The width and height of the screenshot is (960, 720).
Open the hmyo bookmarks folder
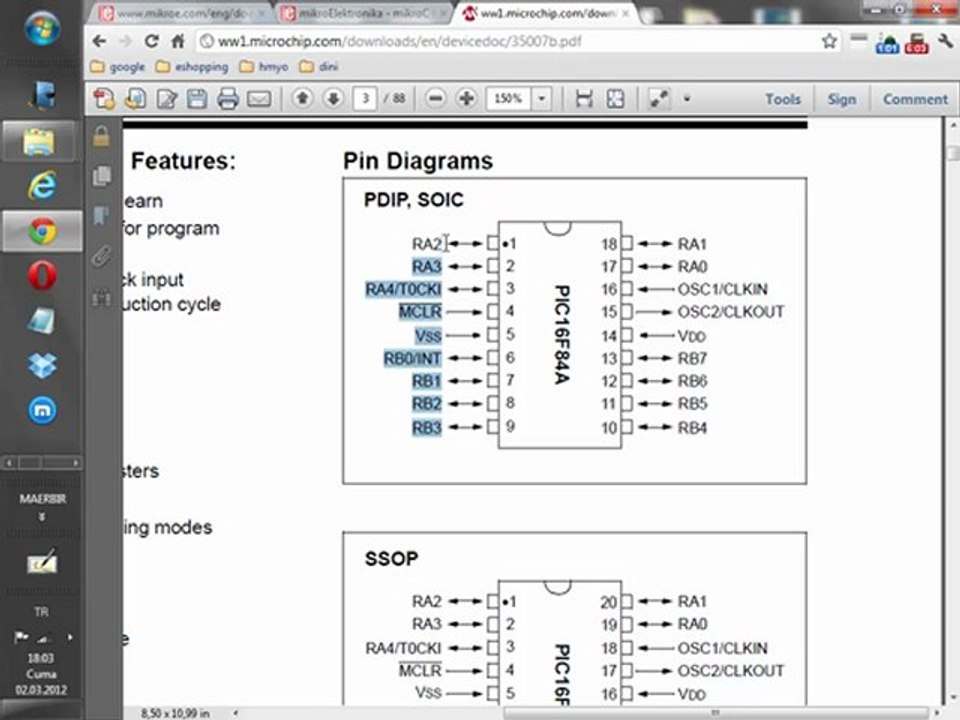coord(263,67)
